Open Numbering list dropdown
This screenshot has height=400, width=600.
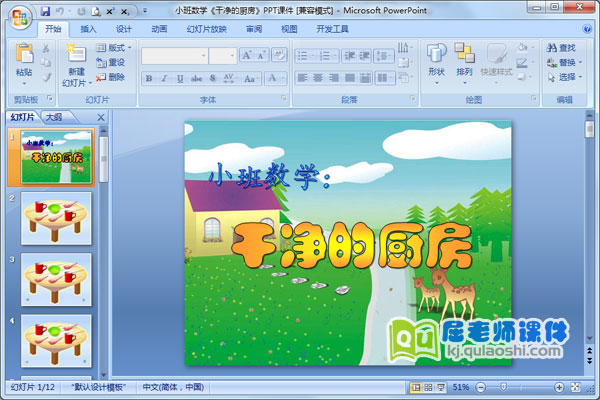coord(328,56)
